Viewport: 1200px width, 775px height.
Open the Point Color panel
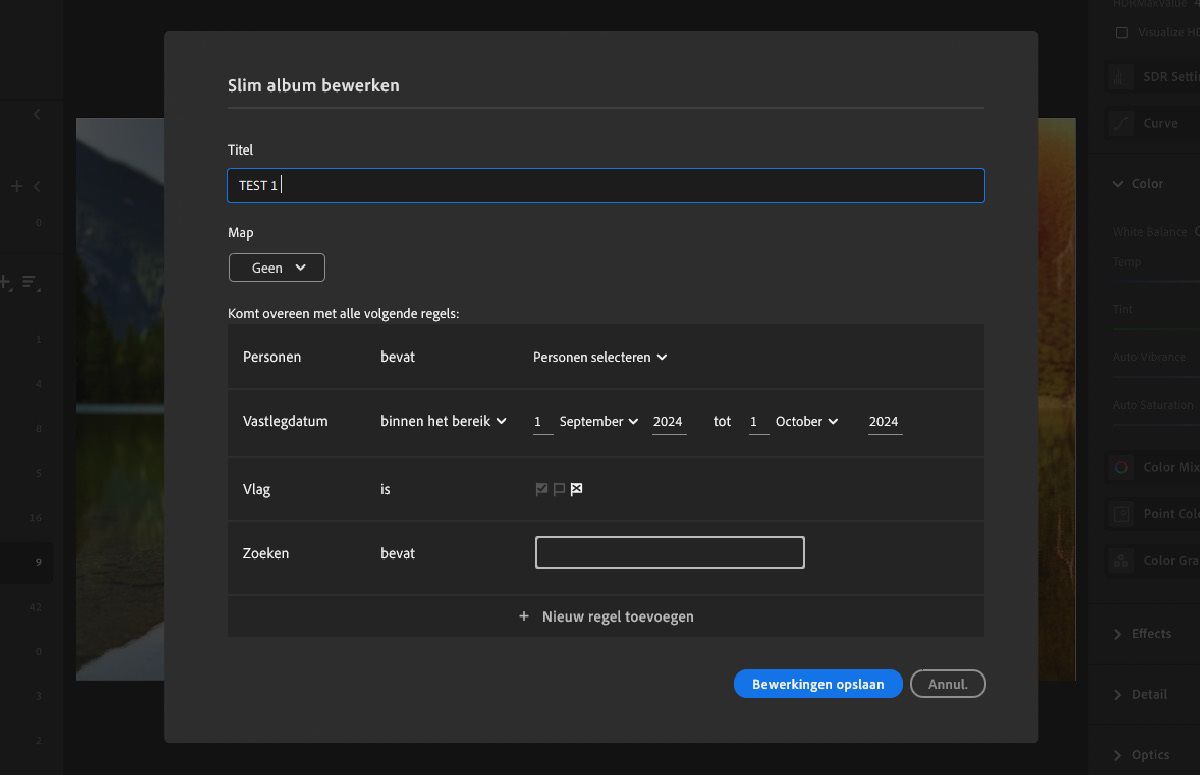pos(1120,513)
